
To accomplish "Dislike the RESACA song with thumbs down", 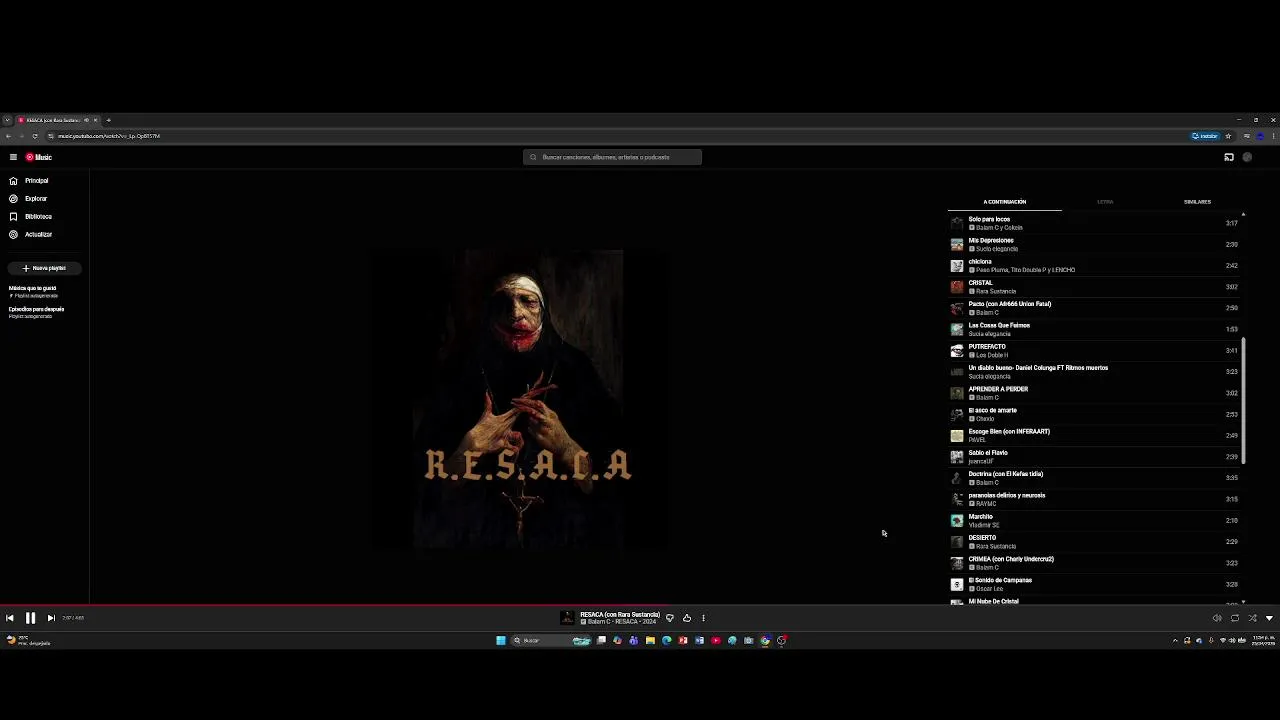I will [x=670, y=618].
